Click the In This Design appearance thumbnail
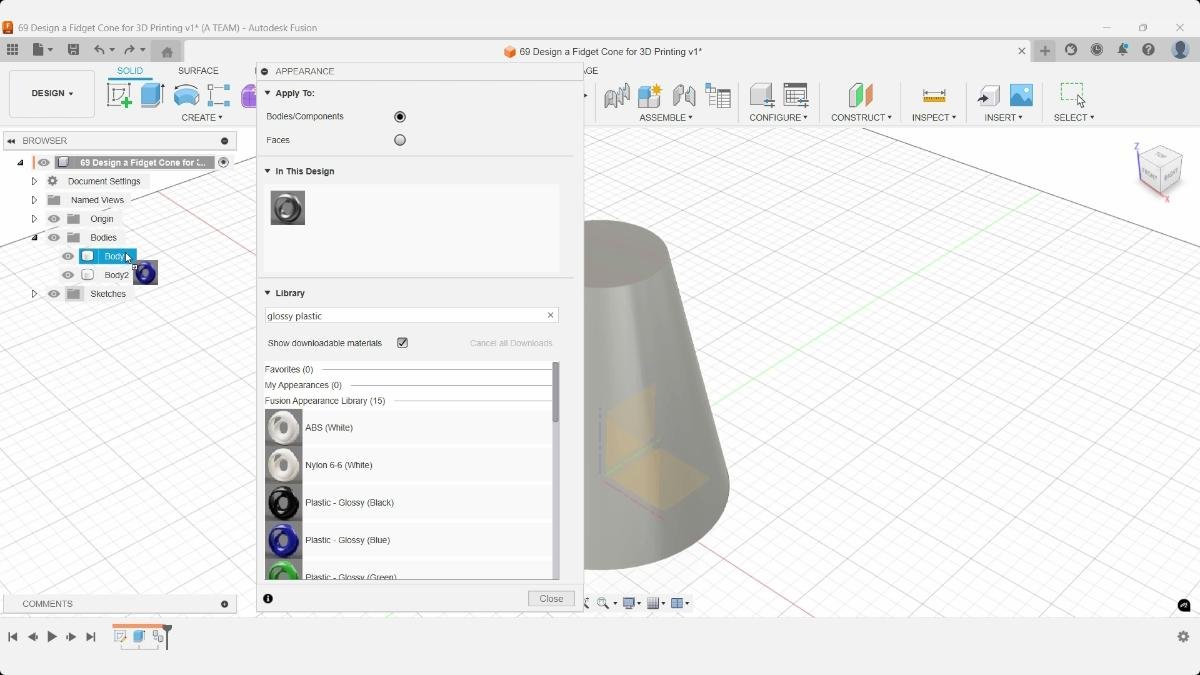Screen dimensions: 1200x675 pyautogui.click(x=287, y=208)
